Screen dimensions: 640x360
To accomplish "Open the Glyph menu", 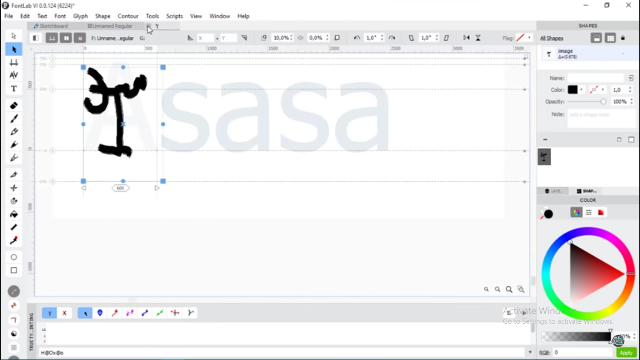I will coord(80,16).
